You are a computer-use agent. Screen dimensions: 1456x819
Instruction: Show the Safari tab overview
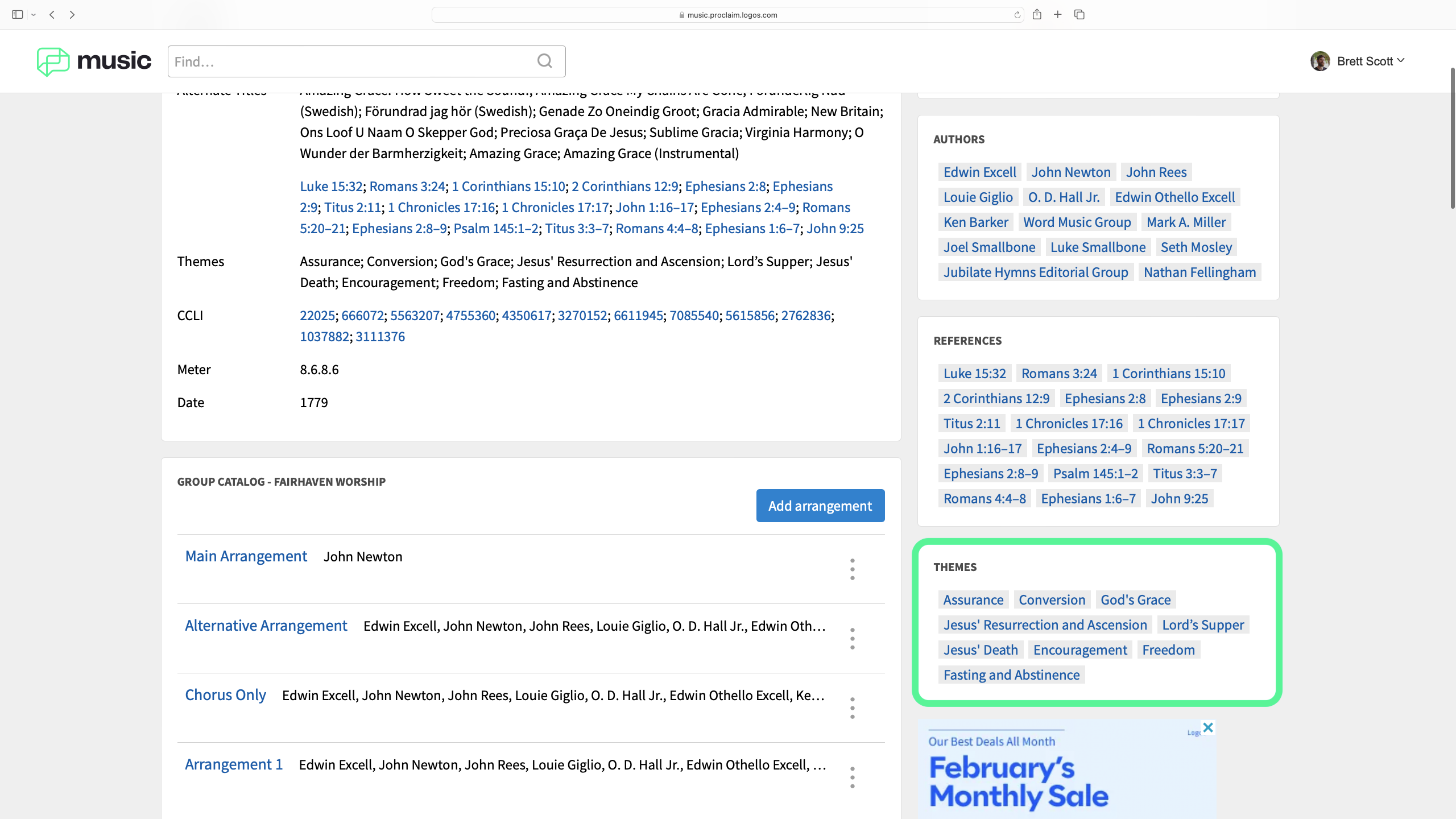pos(1079,15)
